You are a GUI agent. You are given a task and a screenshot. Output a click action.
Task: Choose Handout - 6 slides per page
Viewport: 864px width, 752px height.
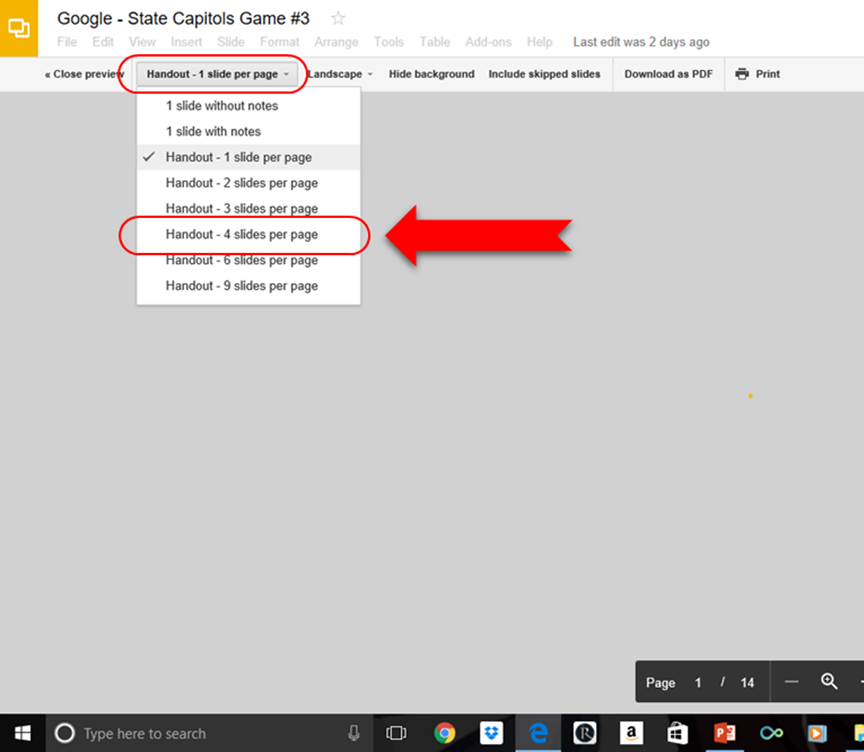(249, 260)
